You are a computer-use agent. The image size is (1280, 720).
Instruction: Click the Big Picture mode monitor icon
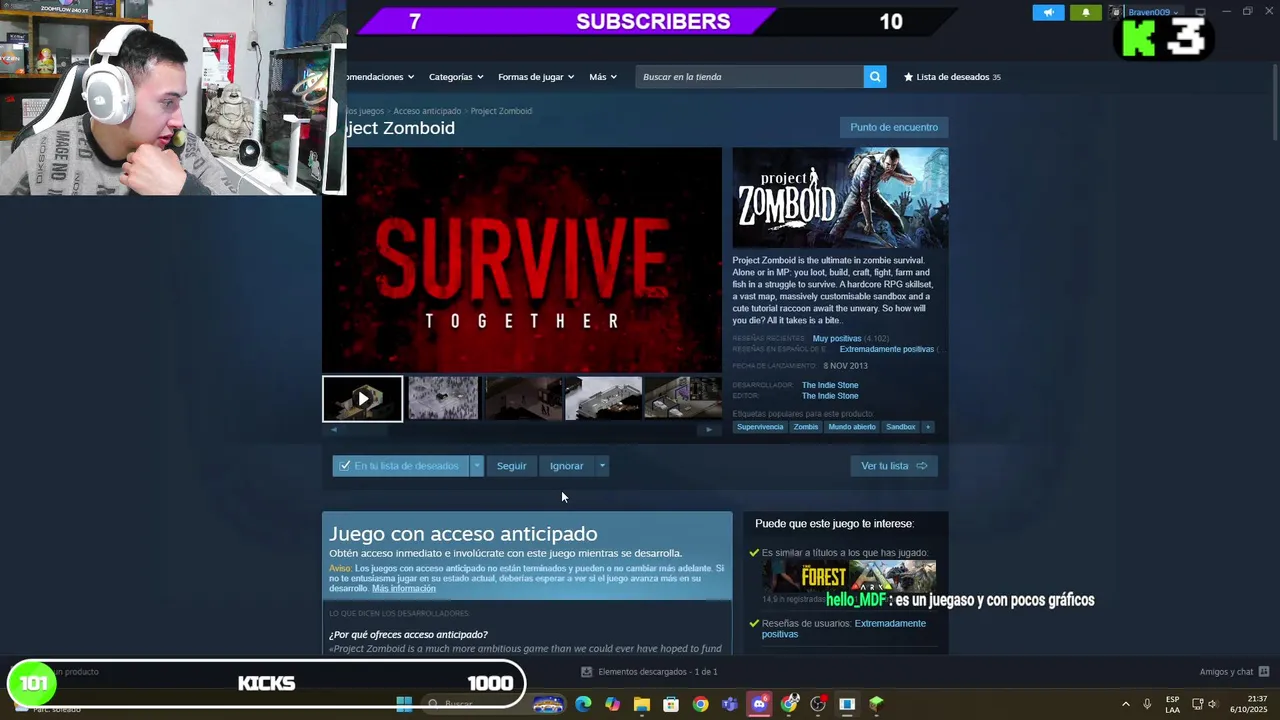tap(1200, 12)
